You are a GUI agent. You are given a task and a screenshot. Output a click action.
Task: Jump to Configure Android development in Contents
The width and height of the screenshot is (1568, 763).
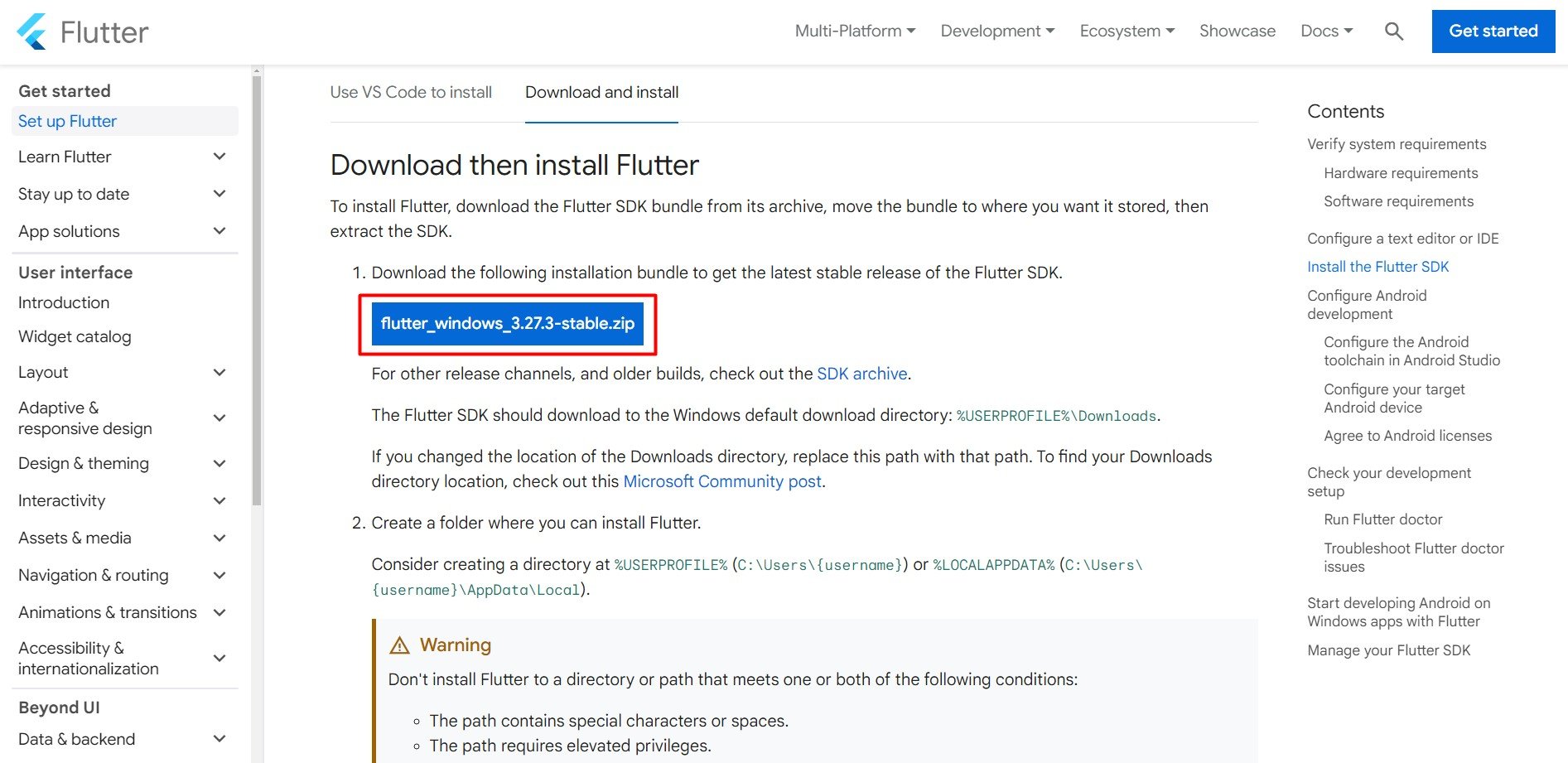1367,305
